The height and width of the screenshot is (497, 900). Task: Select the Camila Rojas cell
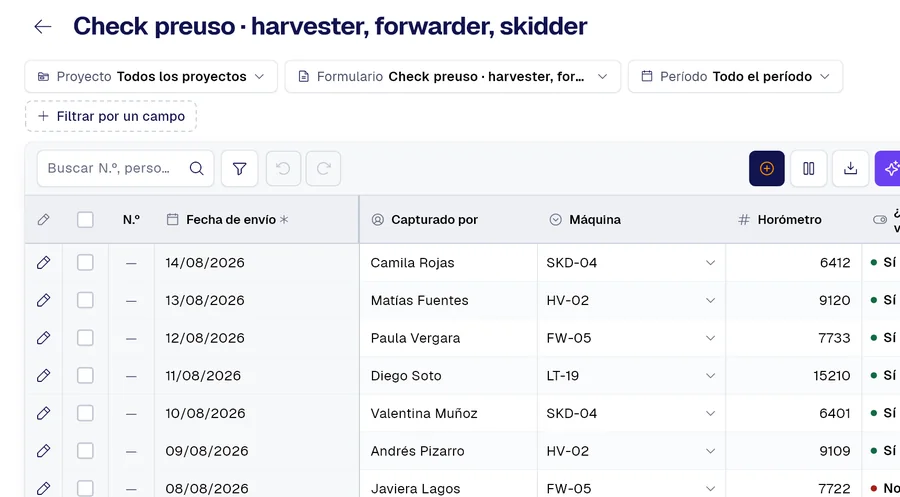449,263
